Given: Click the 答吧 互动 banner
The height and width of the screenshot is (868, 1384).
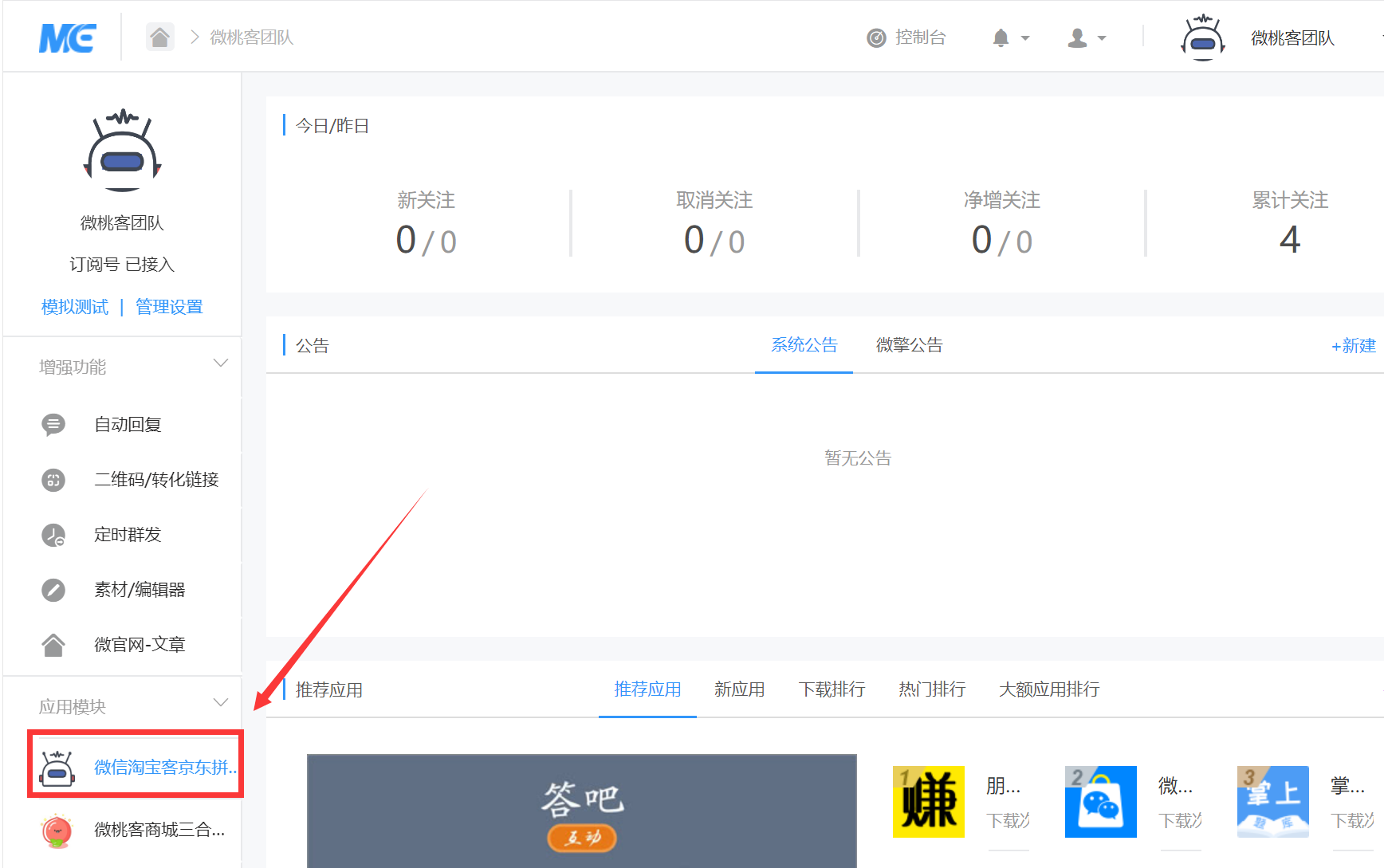Looking at the screenshot, I should pos(582,811).
